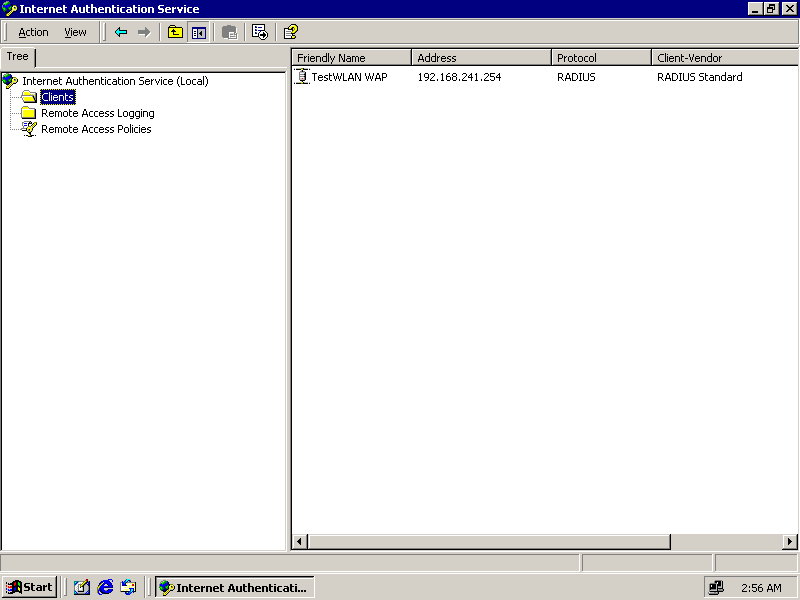Sort by Friendly Name column header
Viewport: 800px width, 600px height.
350,58
